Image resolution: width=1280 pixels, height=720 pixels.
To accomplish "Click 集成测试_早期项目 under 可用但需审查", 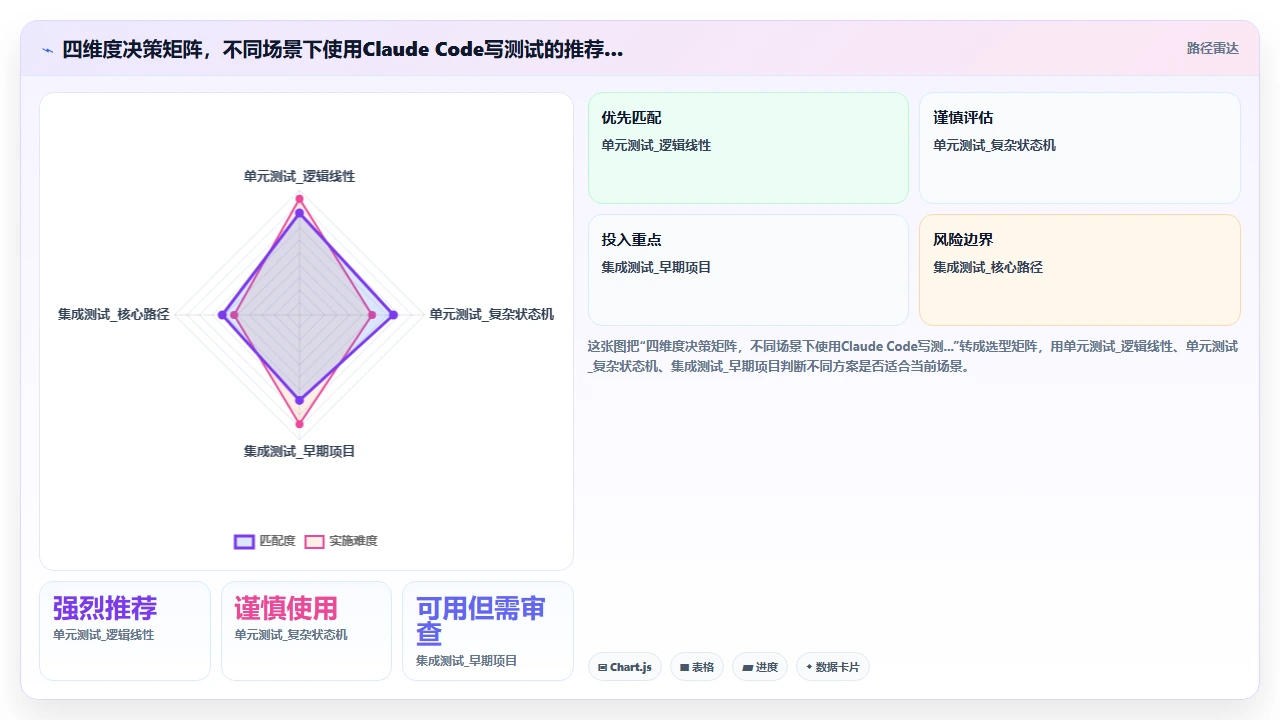I will [x=467, y=661].
